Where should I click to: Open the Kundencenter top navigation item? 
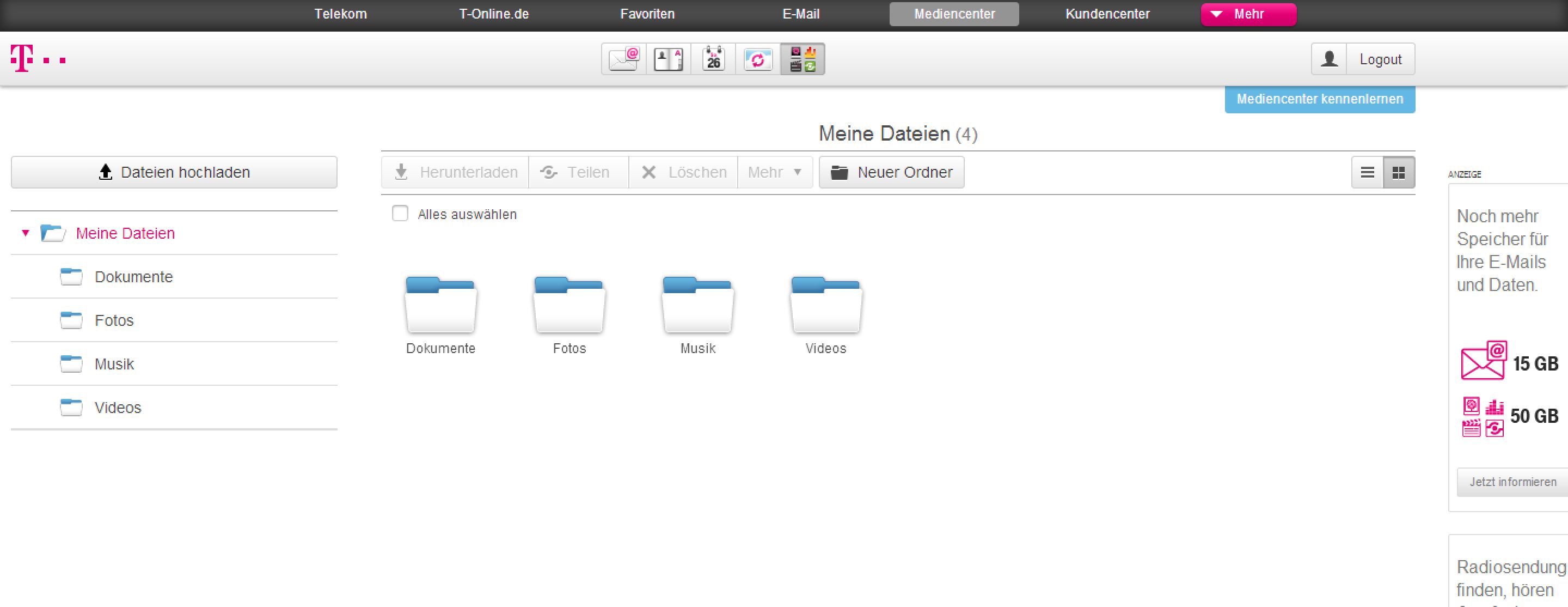coord(1107,14)
